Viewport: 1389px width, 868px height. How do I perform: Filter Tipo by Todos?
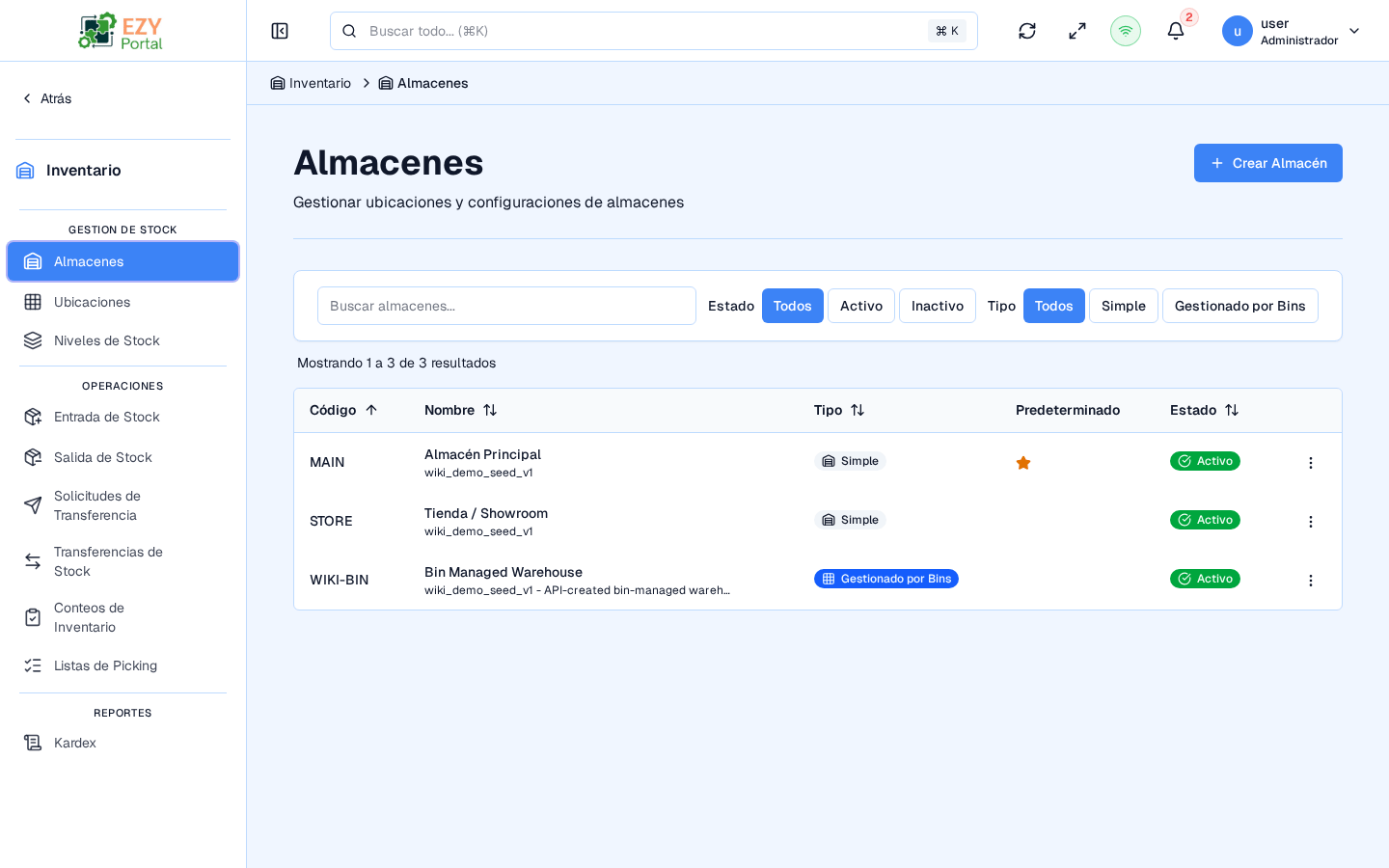[1054, 306]
